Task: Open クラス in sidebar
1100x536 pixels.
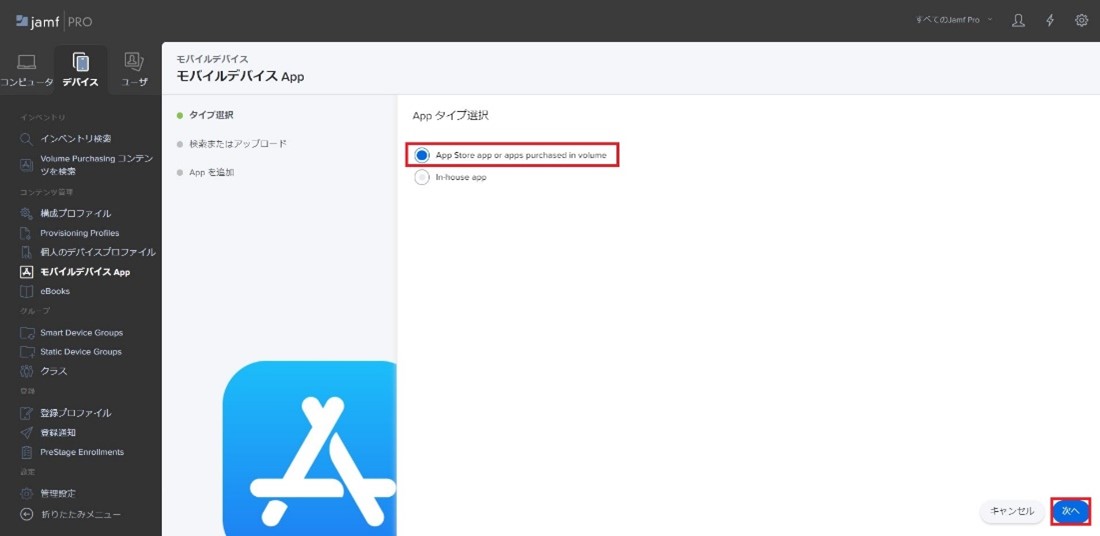Action: (53, 371)
